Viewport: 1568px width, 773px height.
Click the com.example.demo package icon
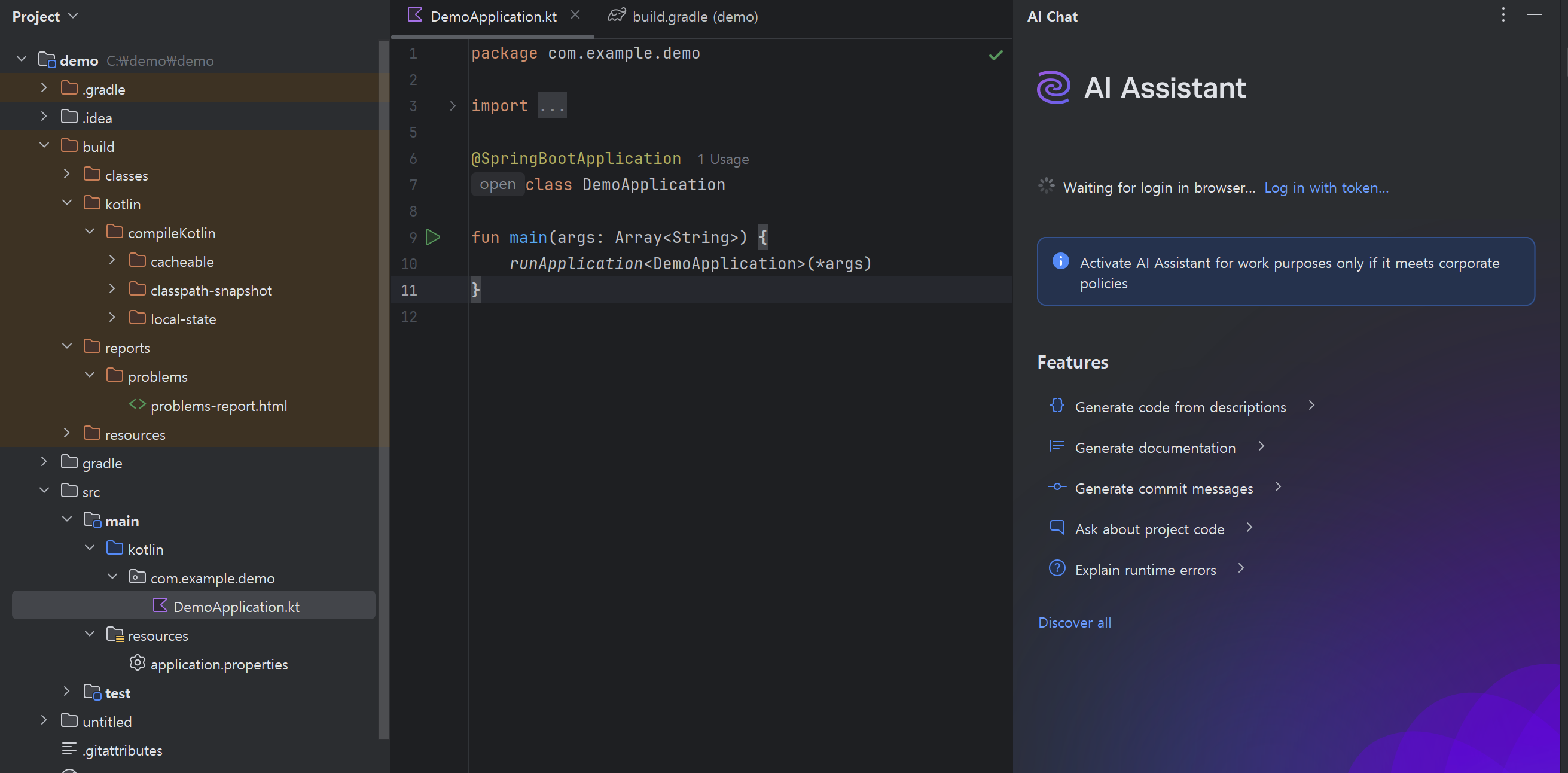tap(138, 576)
